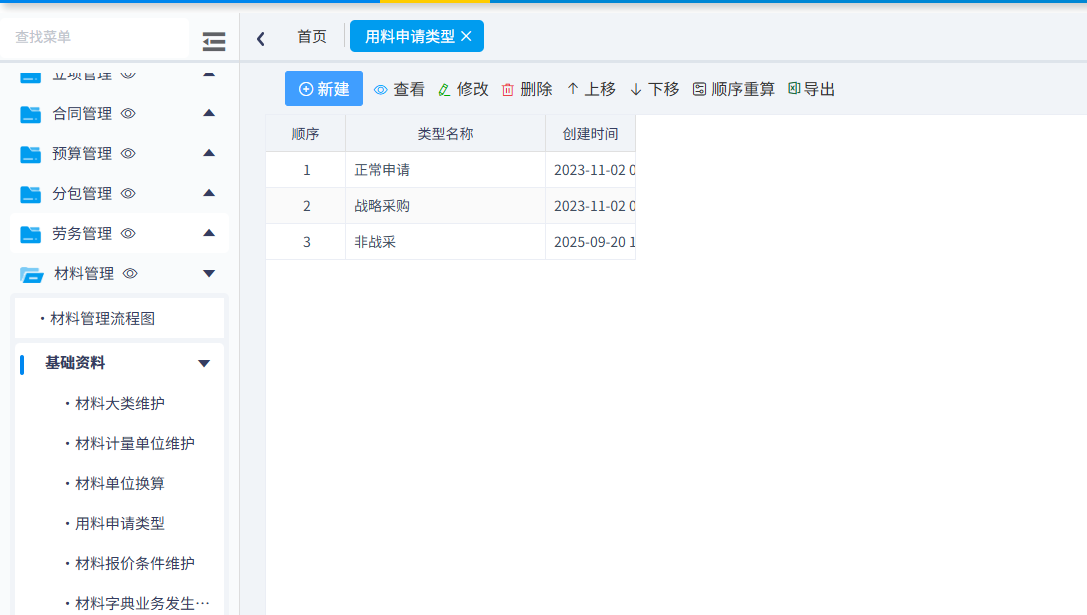Click the 预算管理 folder icon

point(31,154)
